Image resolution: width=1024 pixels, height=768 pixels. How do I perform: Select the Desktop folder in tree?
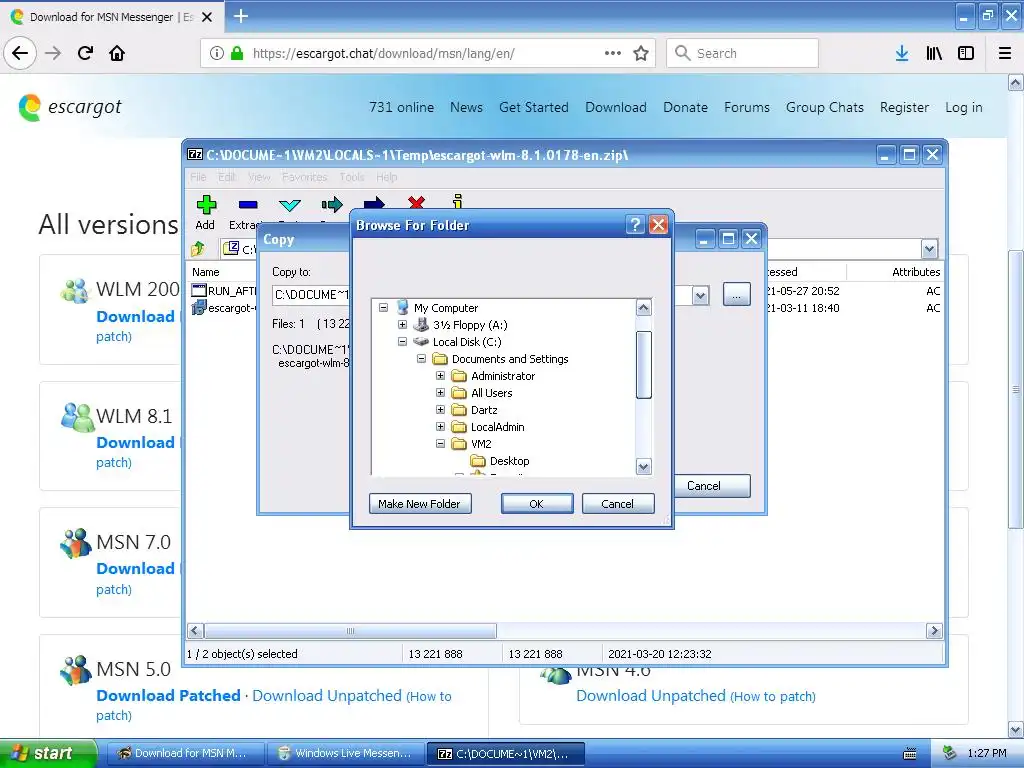509,460
